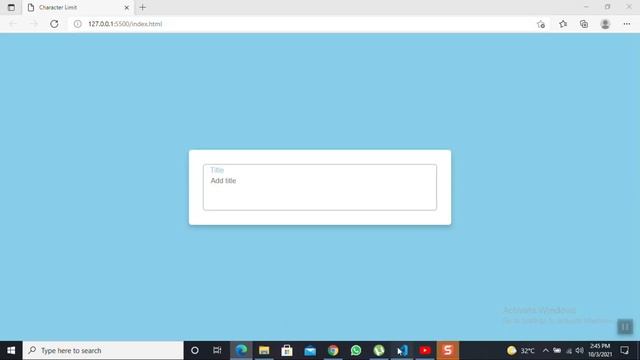Launch Google Chrome from the taskbar
The image size is (640, 360).
coord(333,350)
